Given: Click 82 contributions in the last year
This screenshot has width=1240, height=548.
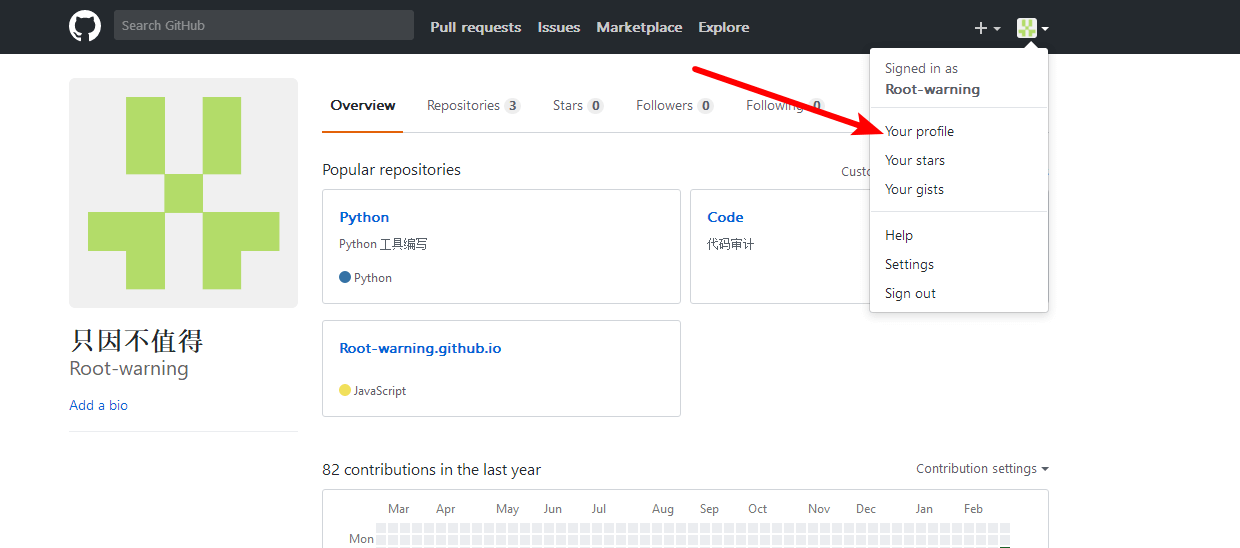Looking at the screenshot, I should pyautogui.click(x=431, y=469).
